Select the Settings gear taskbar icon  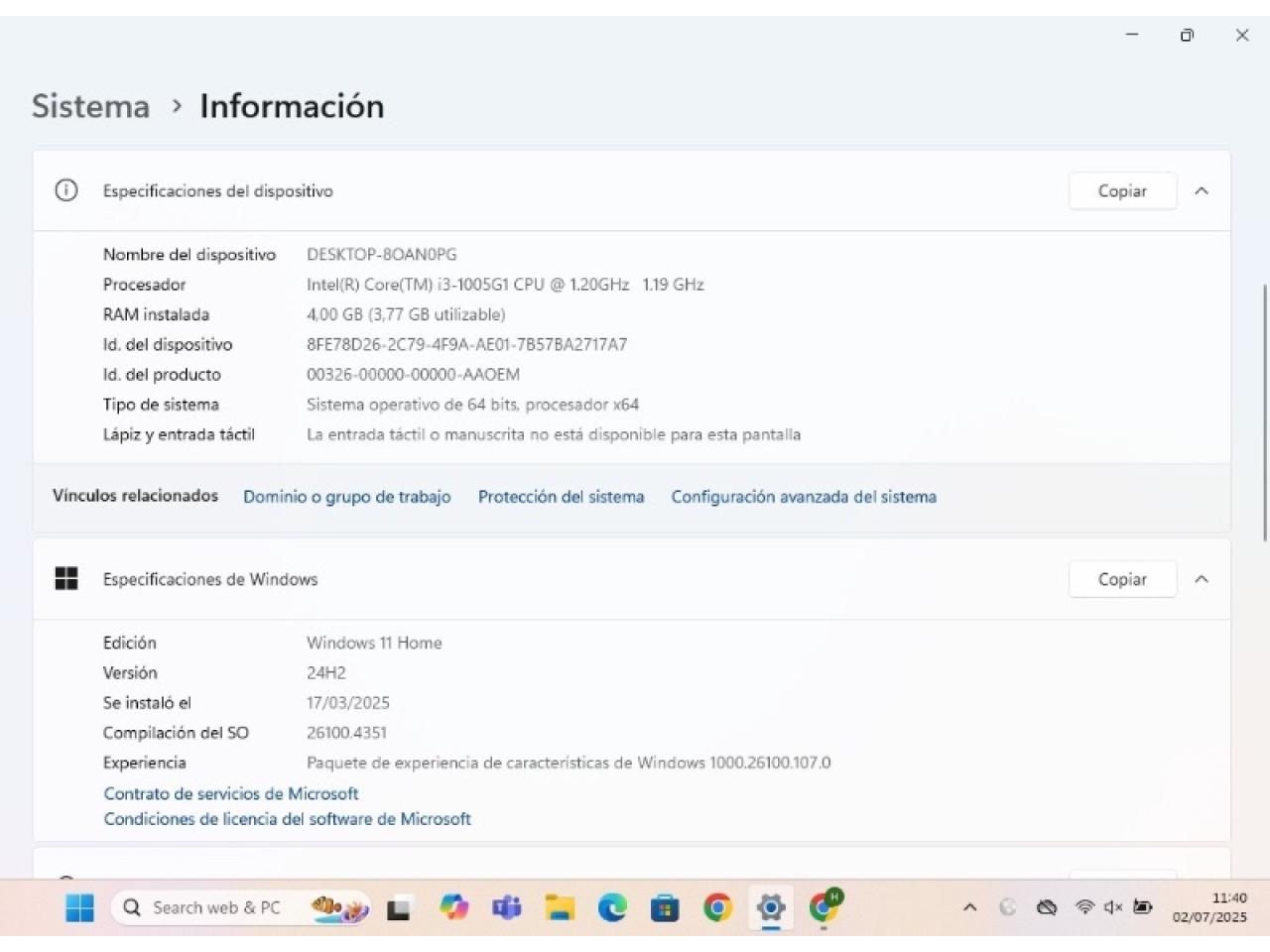tap(771, 907)
